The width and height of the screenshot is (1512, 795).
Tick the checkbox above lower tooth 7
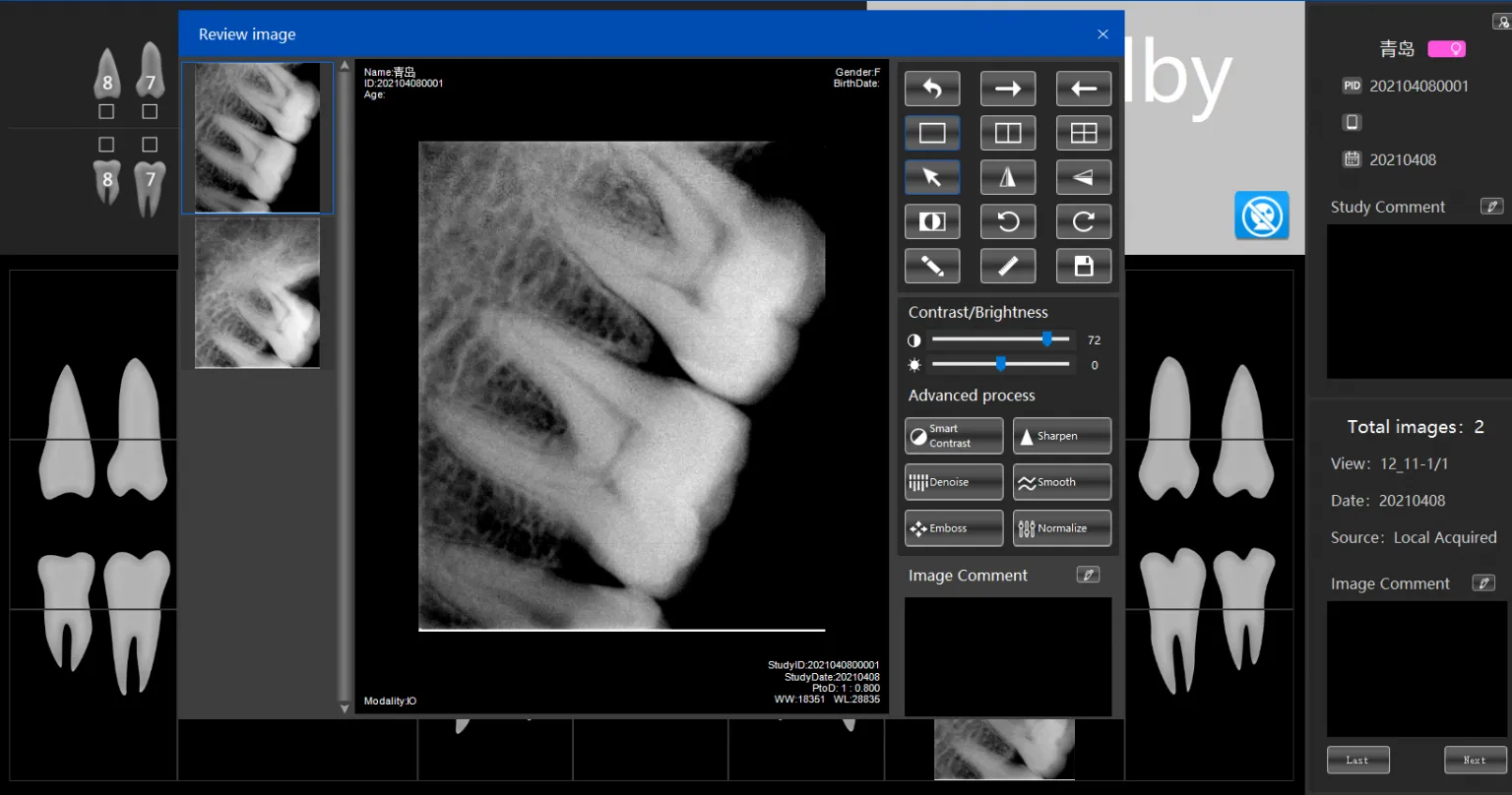pos(150,145)
